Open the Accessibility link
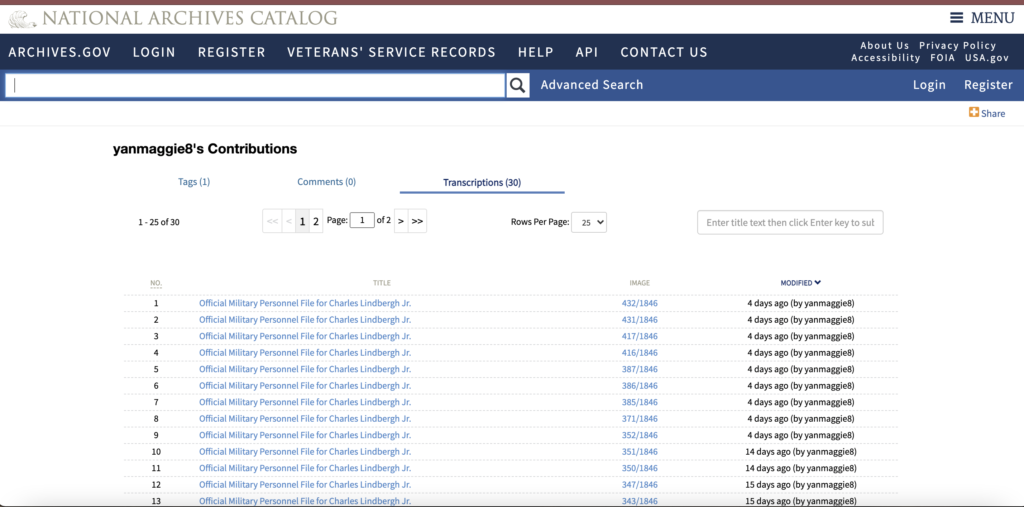The height and width of the screenshot is (507, 1024). (886, 58)
